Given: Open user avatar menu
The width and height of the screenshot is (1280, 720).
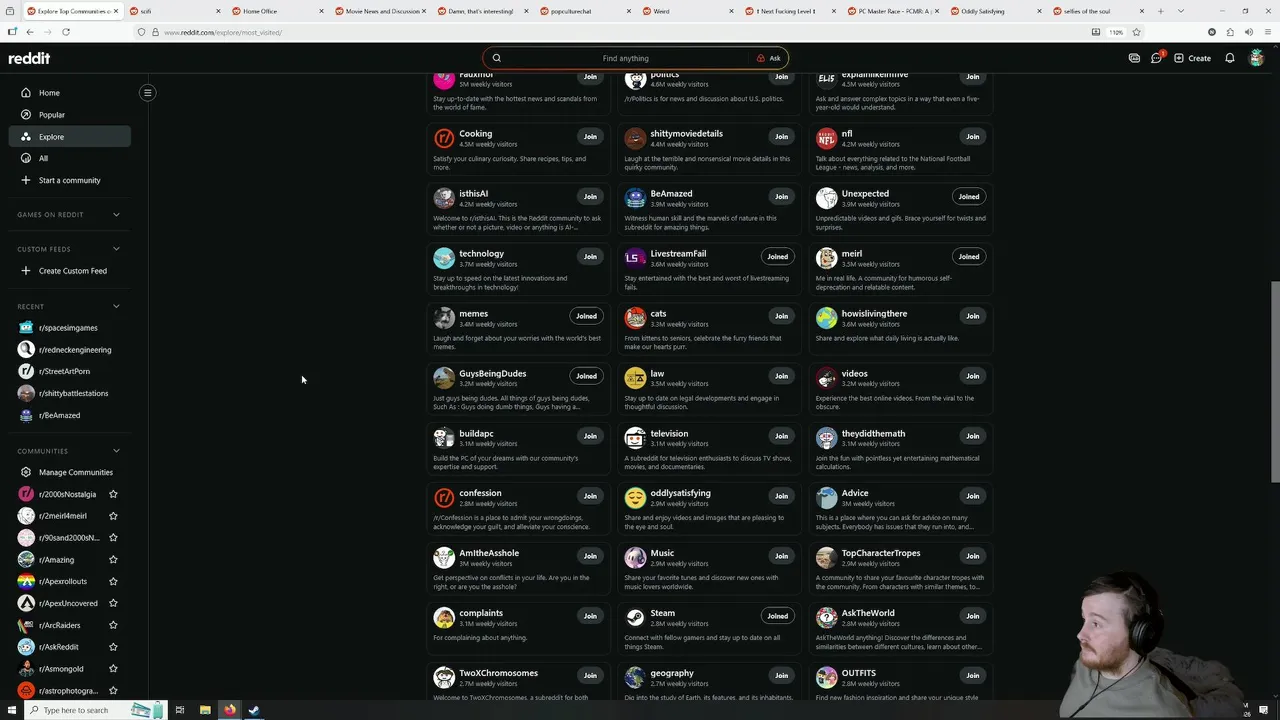Looking at the screenshot, I should pyautogui.click(x=1257, y=58).
